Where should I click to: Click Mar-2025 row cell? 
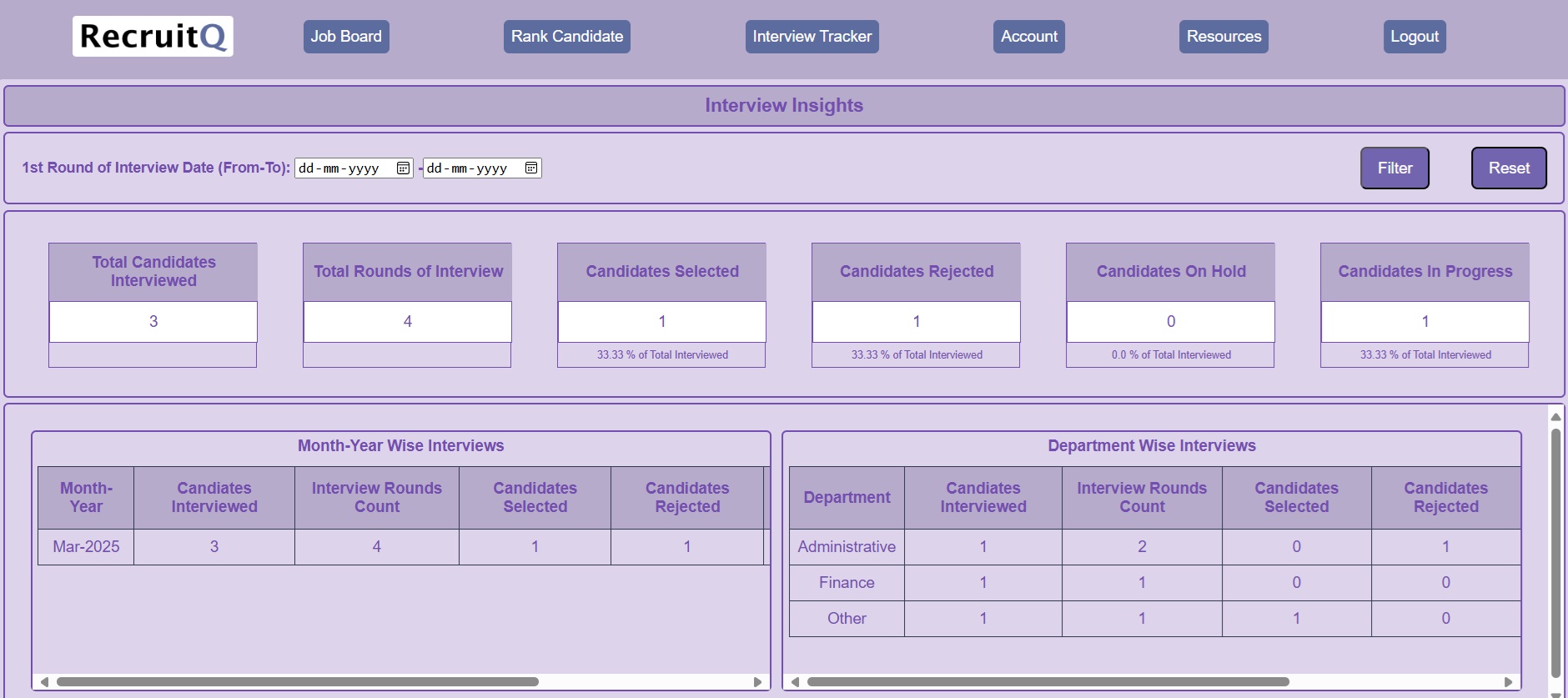click(x=86, y=547)
